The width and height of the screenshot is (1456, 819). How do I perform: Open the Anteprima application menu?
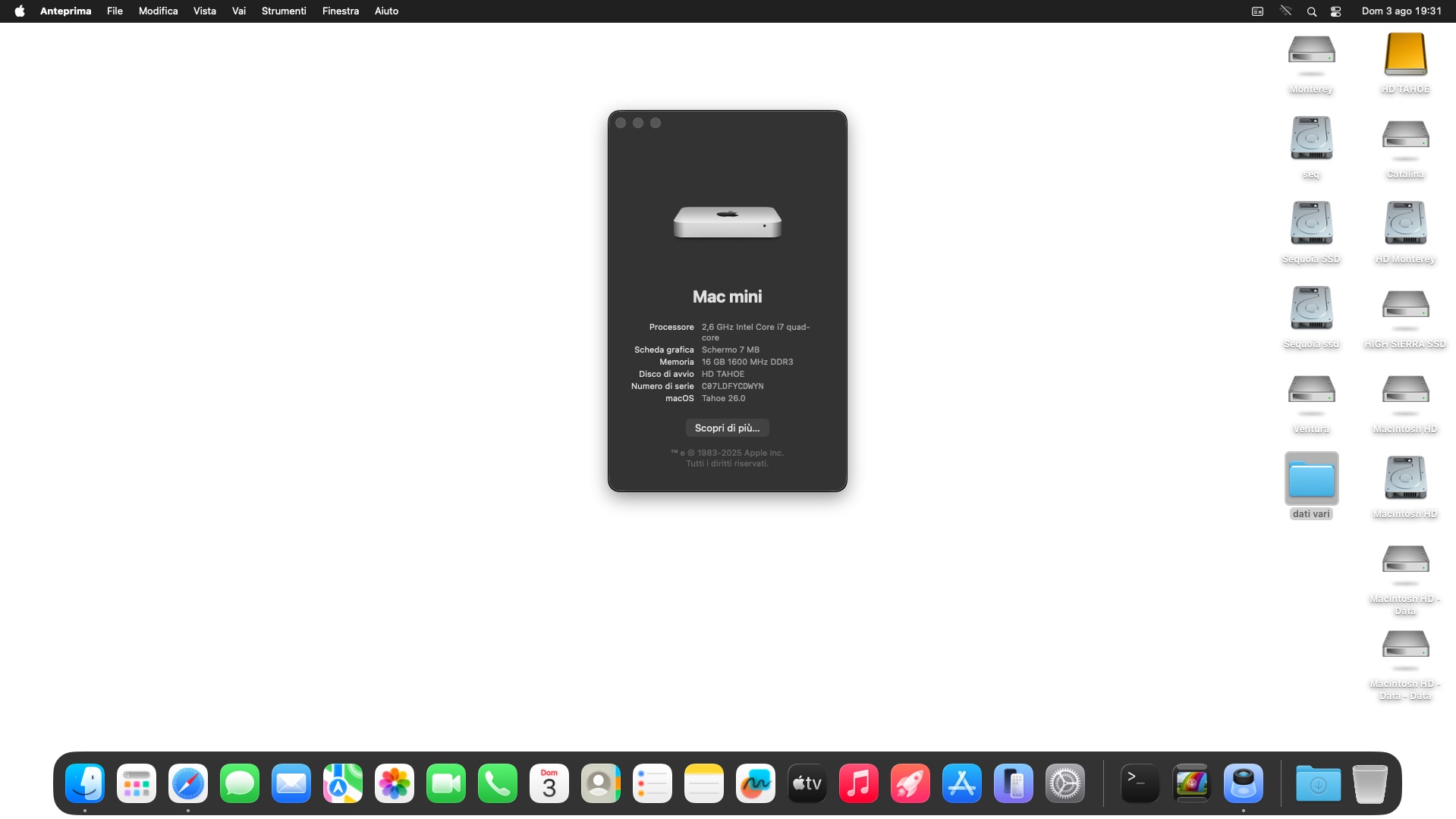pos(66,11)
